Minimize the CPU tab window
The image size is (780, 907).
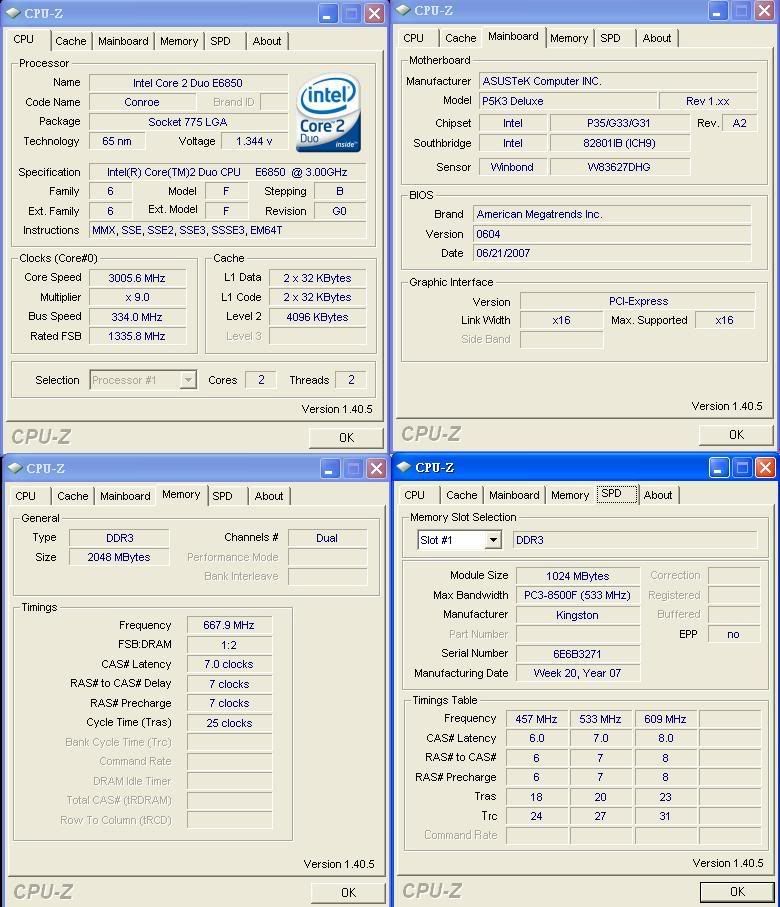(x=328, y=13)
